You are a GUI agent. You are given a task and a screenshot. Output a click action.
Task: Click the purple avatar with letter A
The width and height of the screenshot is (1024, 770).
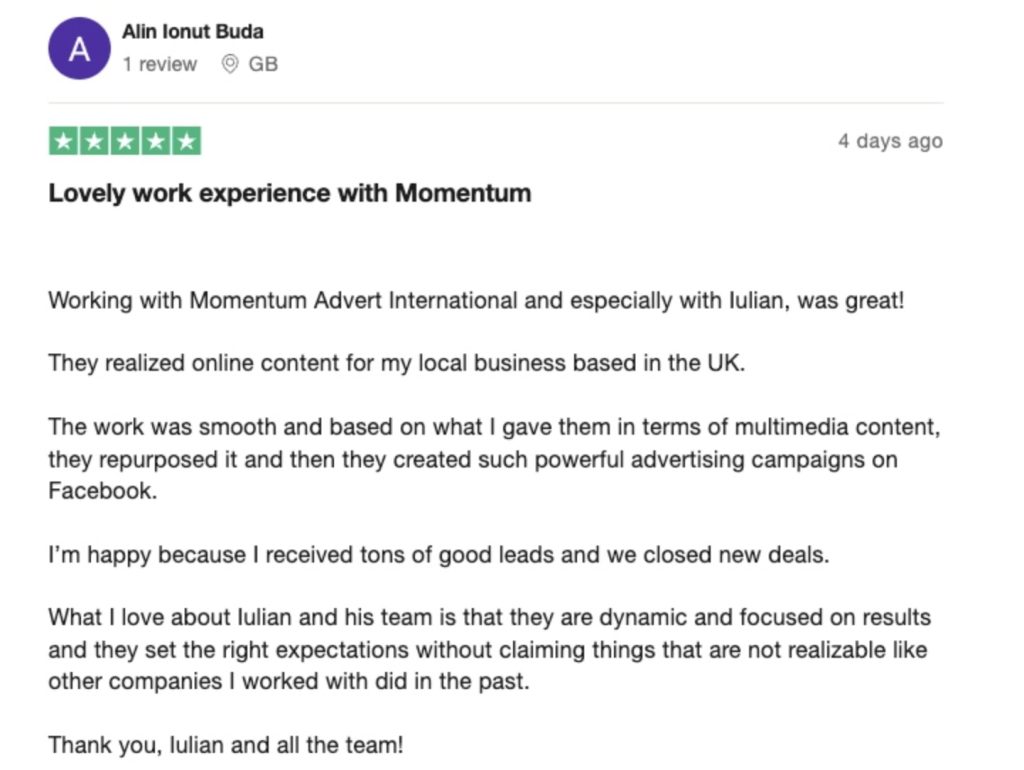click(79, 48)
